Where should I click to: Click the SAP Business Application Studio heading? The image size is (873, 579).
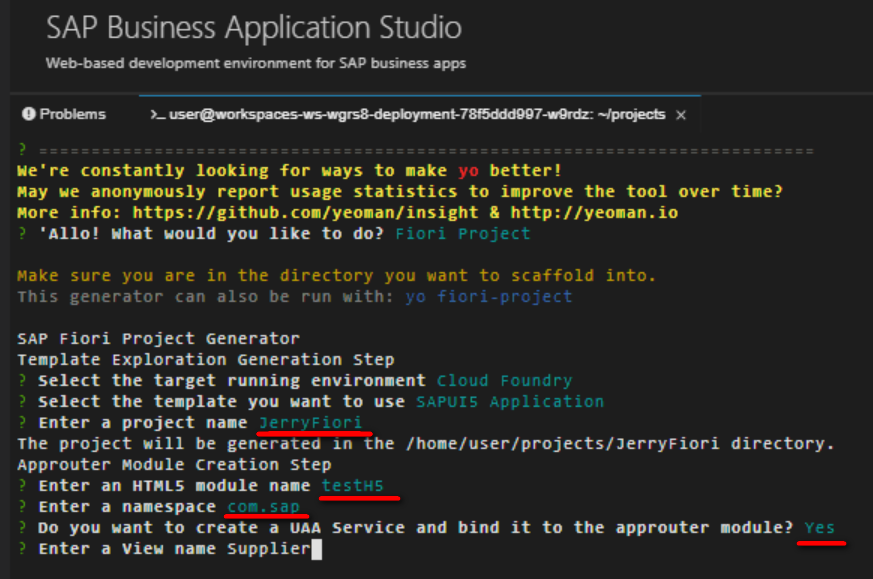pos(254,27)
